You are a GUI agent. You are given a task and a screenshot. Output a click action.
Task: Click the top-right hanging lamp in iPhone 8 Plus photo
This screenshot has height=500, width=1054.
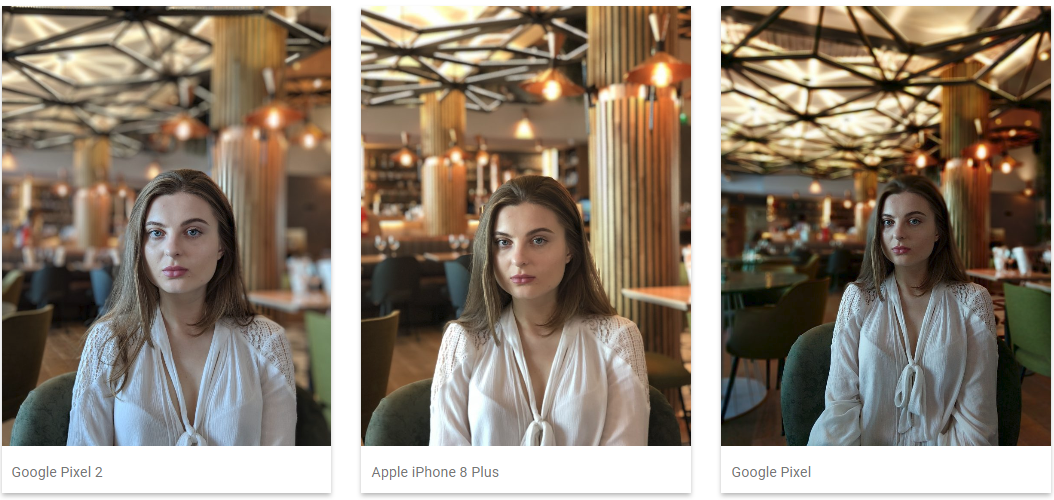[x=658, y=67]
